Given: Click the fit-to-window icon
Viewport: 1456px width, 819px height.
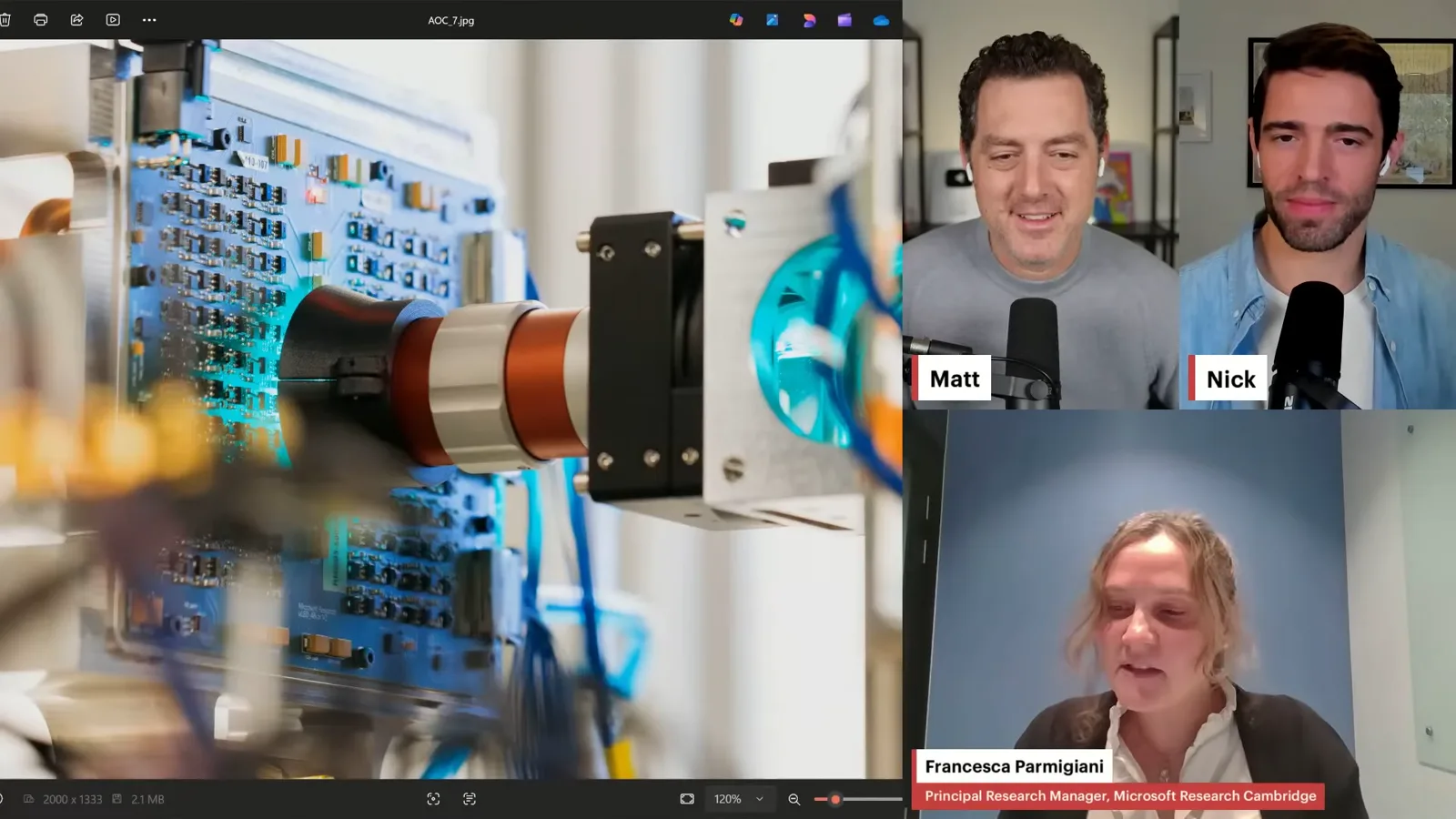Looking at the screenshot, I should coord(687,799).
